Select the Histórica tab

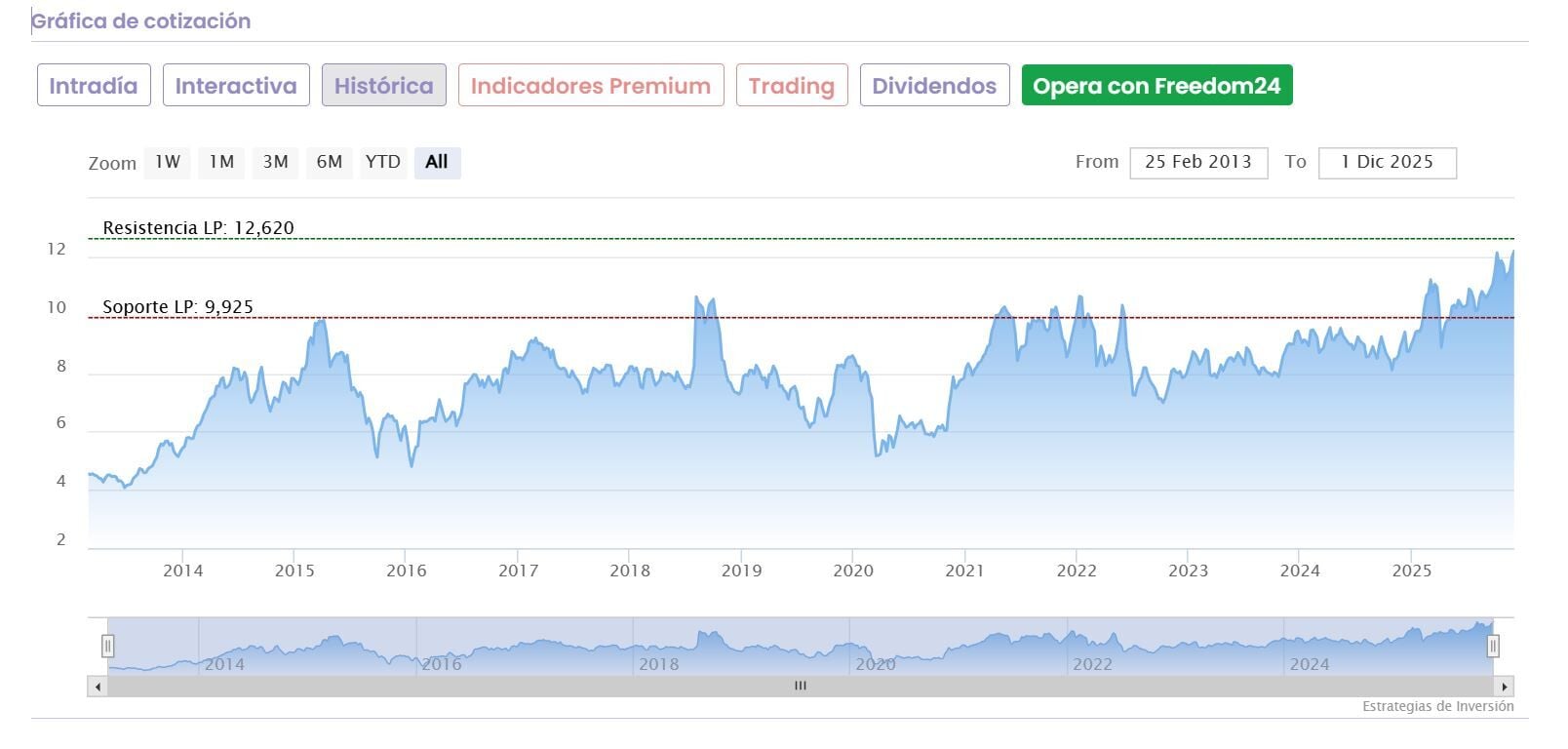tap(384, 86)
